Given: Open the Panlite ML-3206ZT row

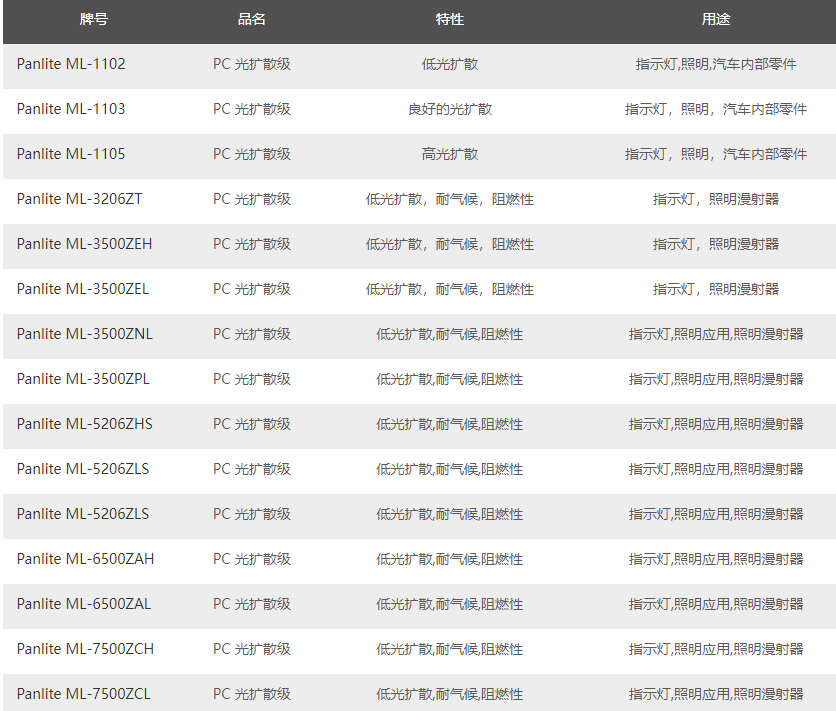Looking at the screenshot, I should point(79,199).
